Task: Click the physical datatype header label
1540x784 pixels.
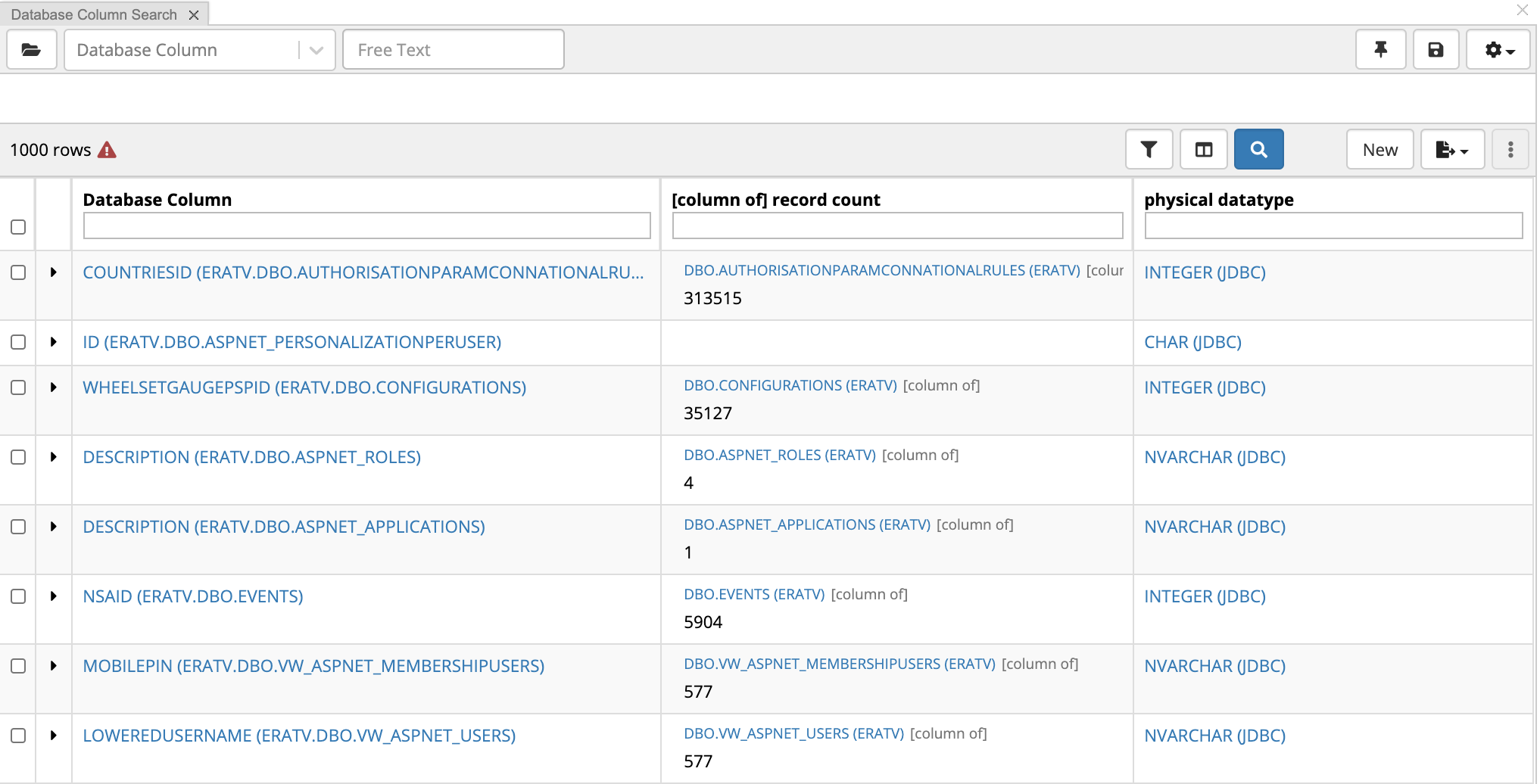Action: (x=1219, y=200)
